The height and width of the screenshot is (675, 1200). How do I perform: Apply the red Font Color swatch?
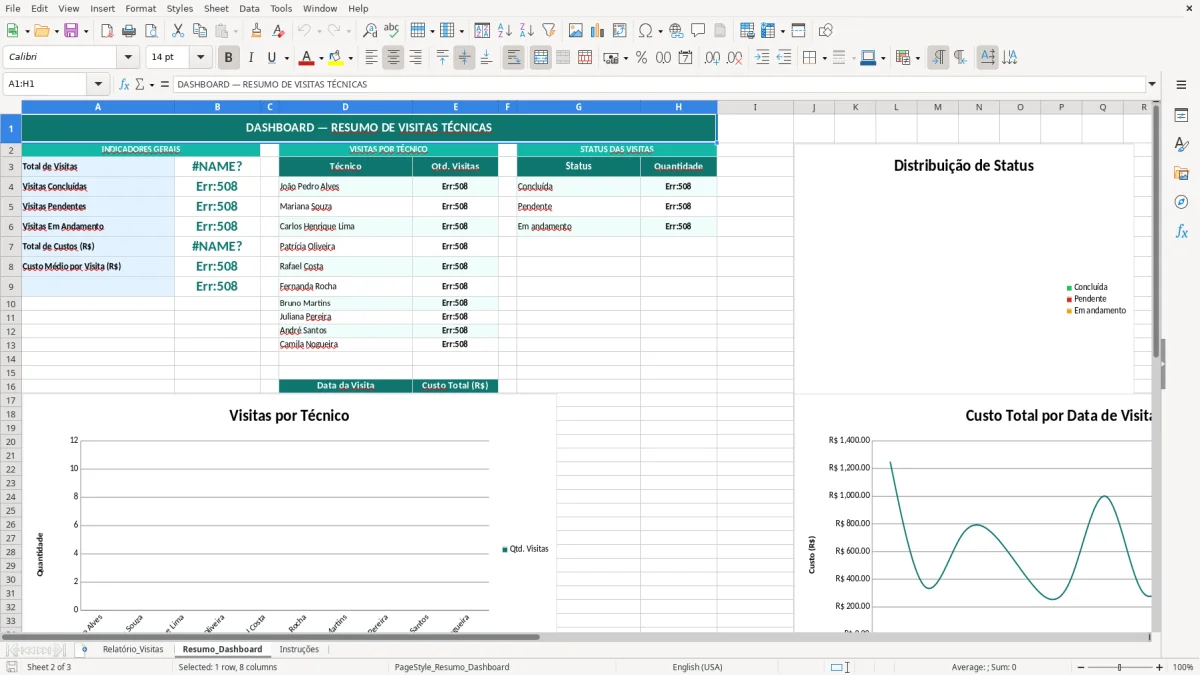point(306,58)
